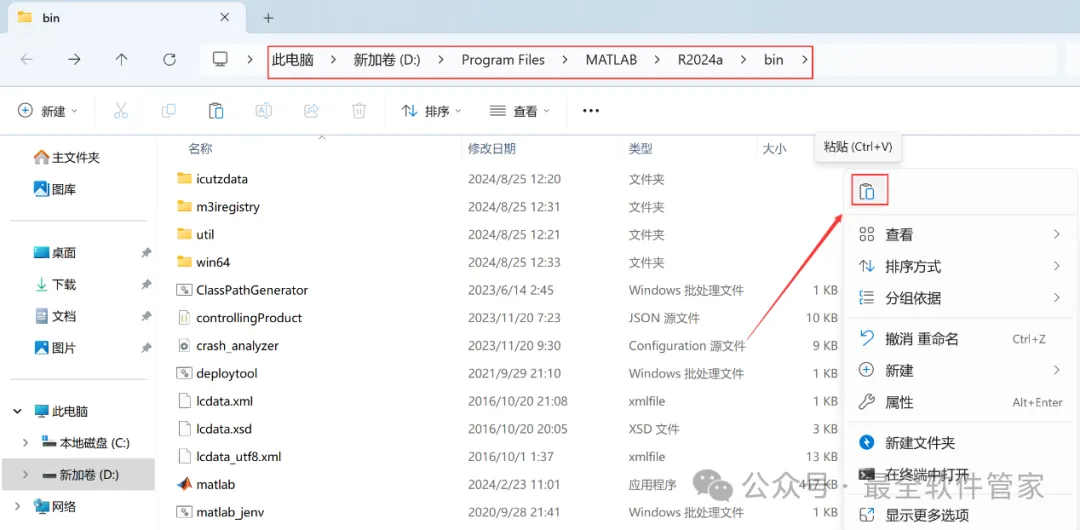Open 图库 in the sidebar
This screenshot has width=1080, height=530.
(x=55, y=189)
